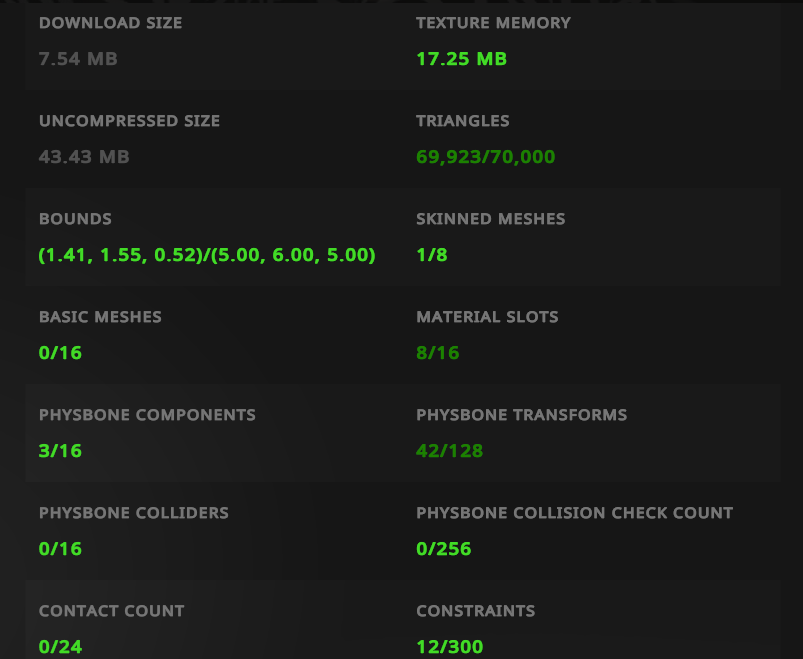Image resolution: width=803 pixels, height=659 pixels.
Task: Select the 3/16 physbone components value
Action: pyautogui.click(x=60, y=451)
